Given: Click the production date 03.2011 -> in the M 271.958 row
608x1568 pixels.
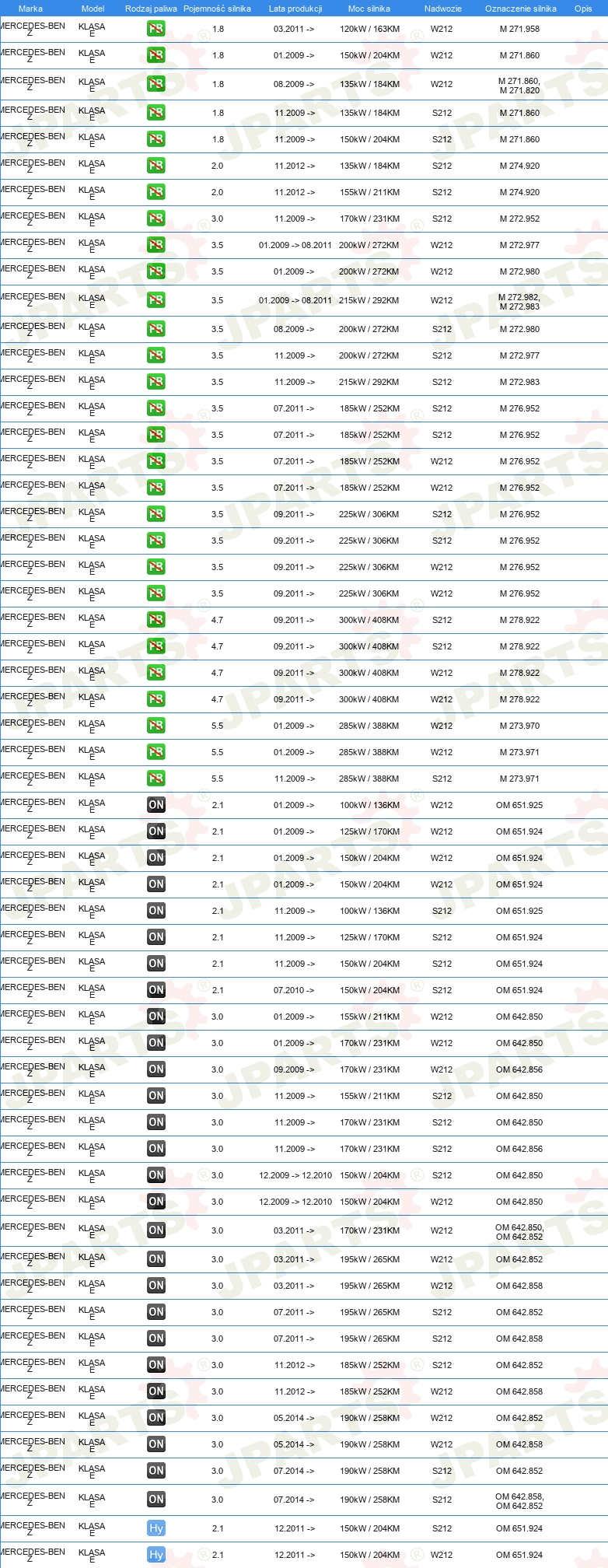Looking at the screenshot, I should coord(294,29).
